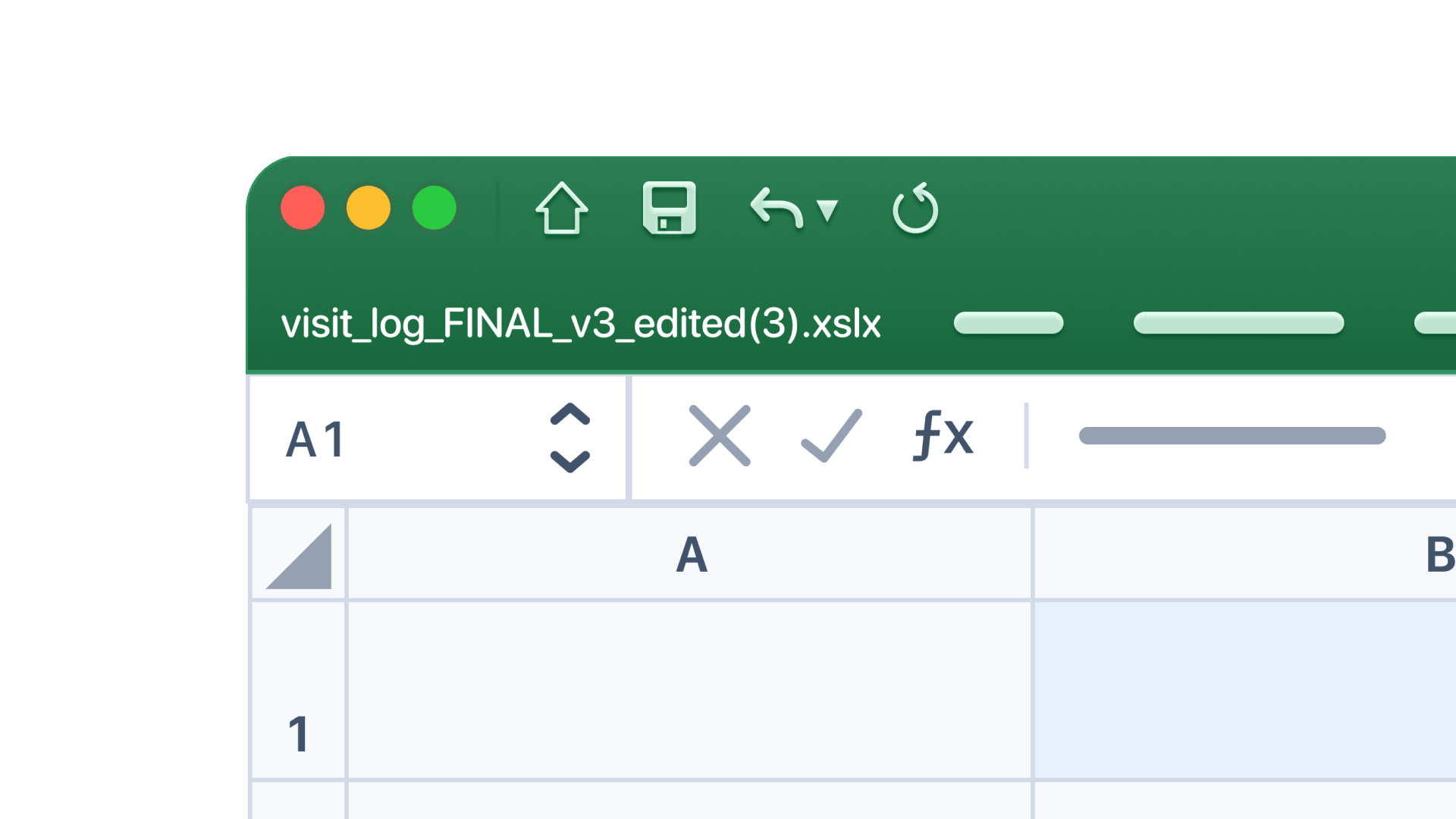Open Insert Function with the fx icon

tap(943, 435)
